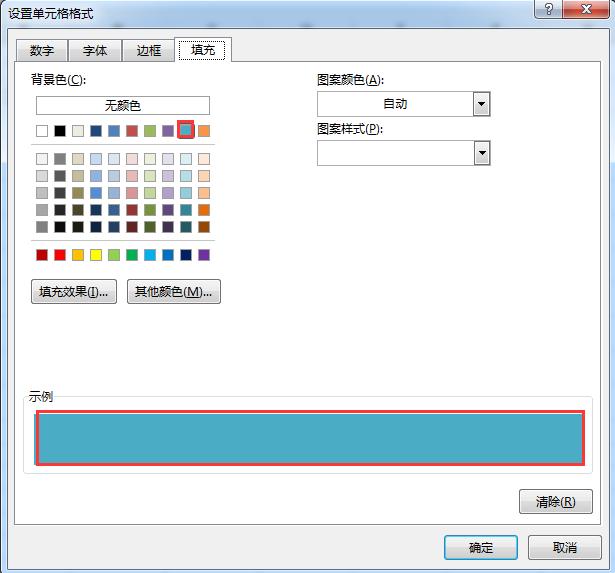Pick light green in standard colors row

[114, 255]
